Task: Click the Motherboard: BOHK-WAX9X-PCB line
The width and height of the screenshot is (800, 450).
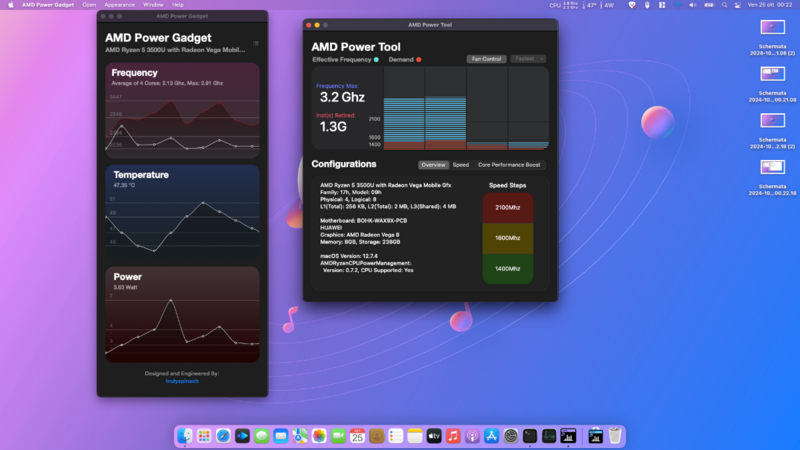Action: pyautogui.click(x=363, y=221)
